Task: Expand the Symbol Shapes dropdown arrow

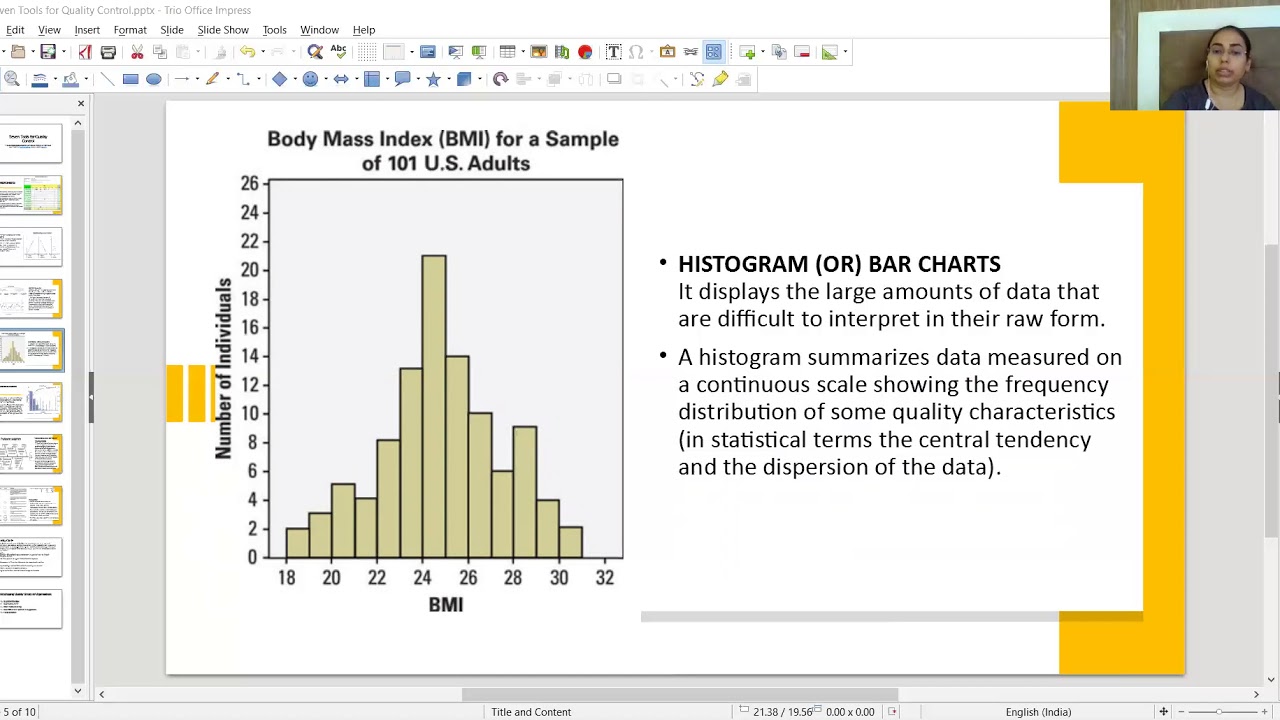Action: (x=326, y=79)
